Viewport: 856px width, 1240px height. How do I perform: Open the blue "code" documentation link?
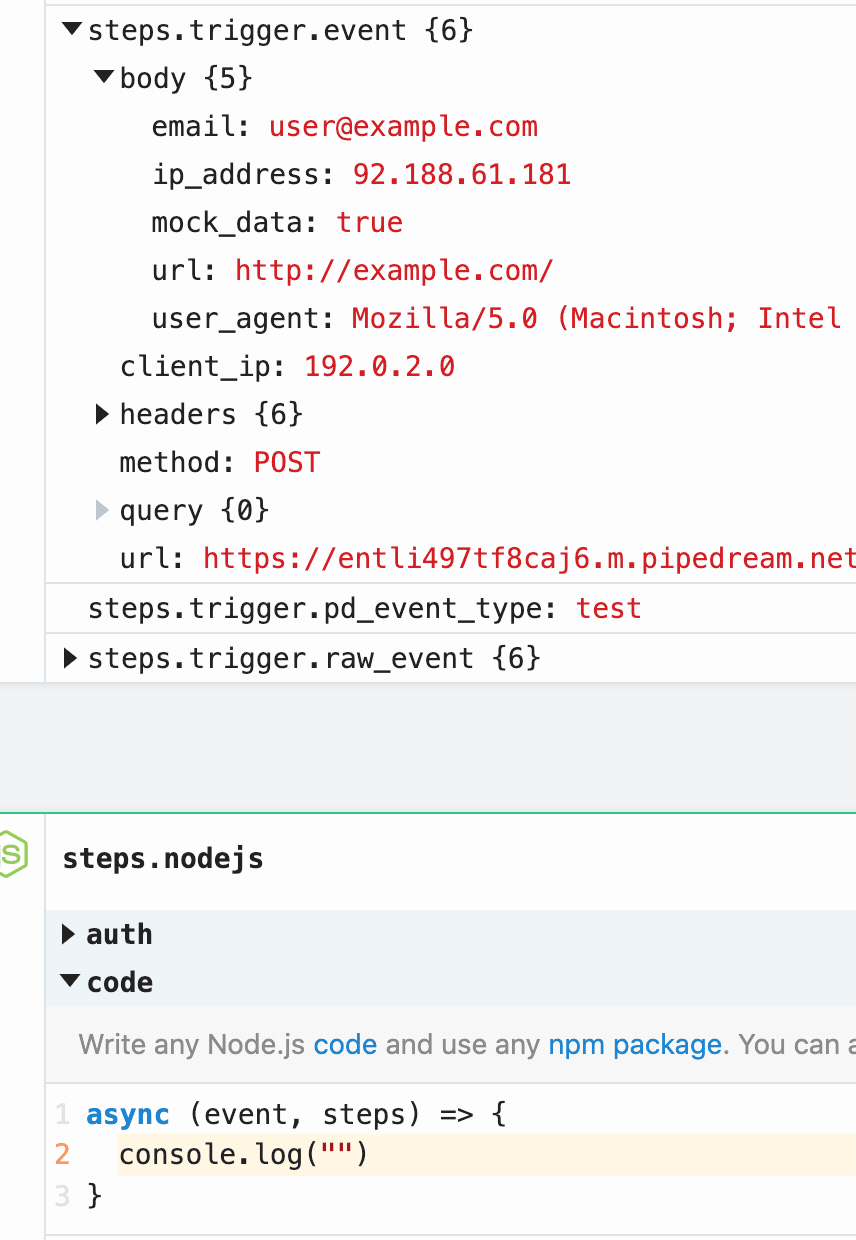(x=345, y=1045)
